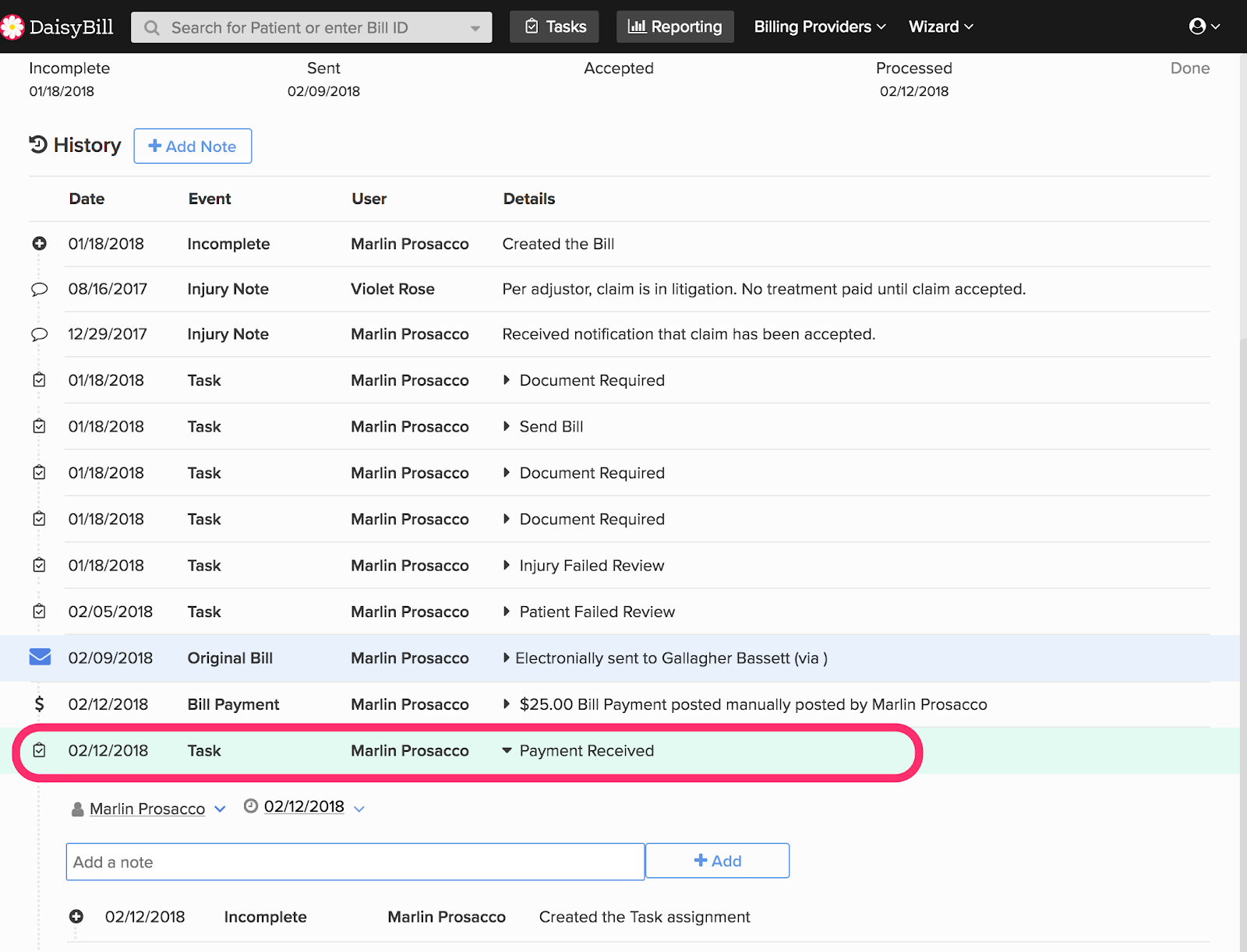Click the Sent status label
Screen dimensions: 1247x952
click(323, 68)
